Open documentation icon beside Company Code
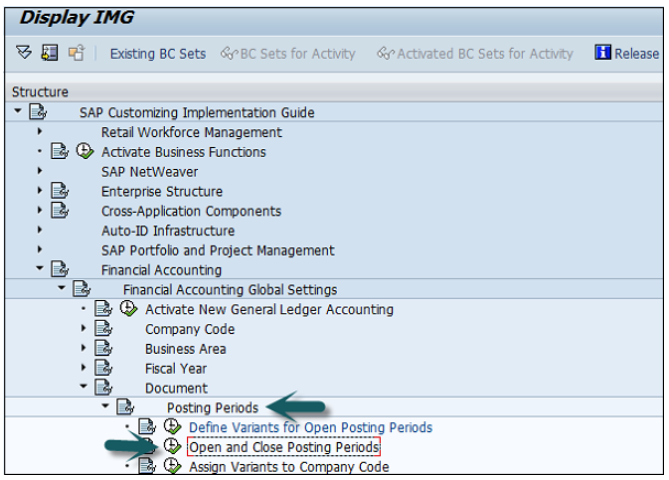The width and height of the screenshot is (669, 480). (x=103, y=329)
